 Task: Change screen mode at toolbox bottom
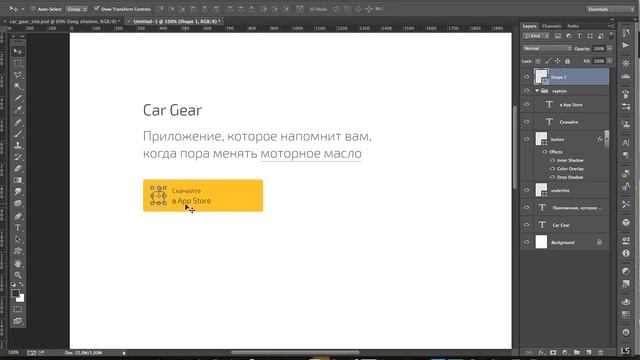18,321
